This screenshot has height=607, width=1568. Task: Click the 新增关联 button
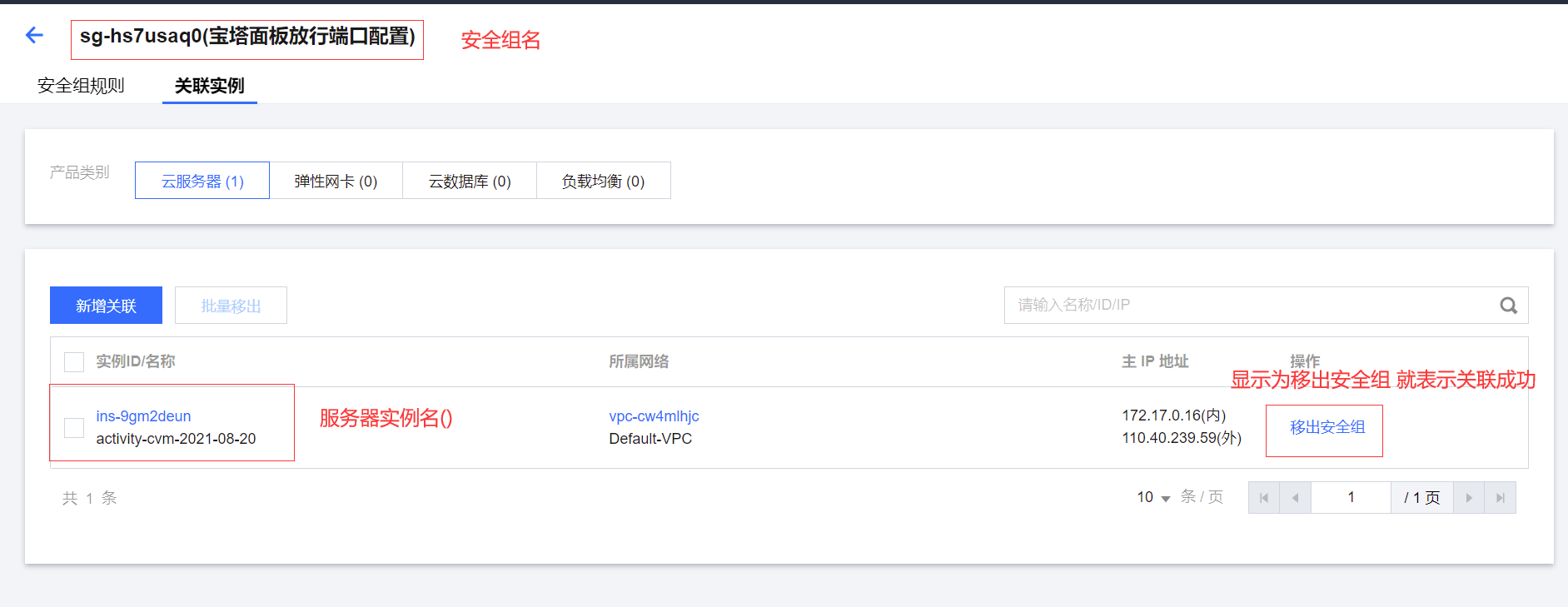pos(106,306)
